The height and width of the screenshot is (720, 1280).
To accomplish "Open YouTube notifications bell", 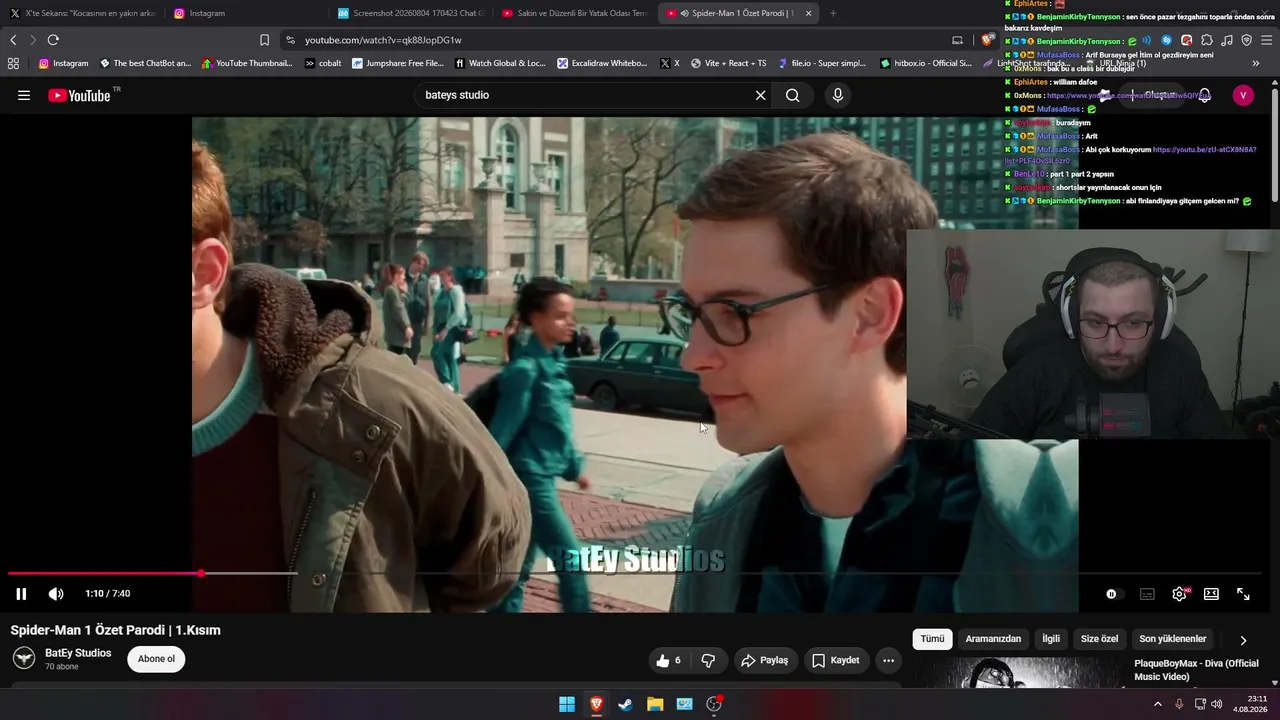I will [x=1204, y=95].
